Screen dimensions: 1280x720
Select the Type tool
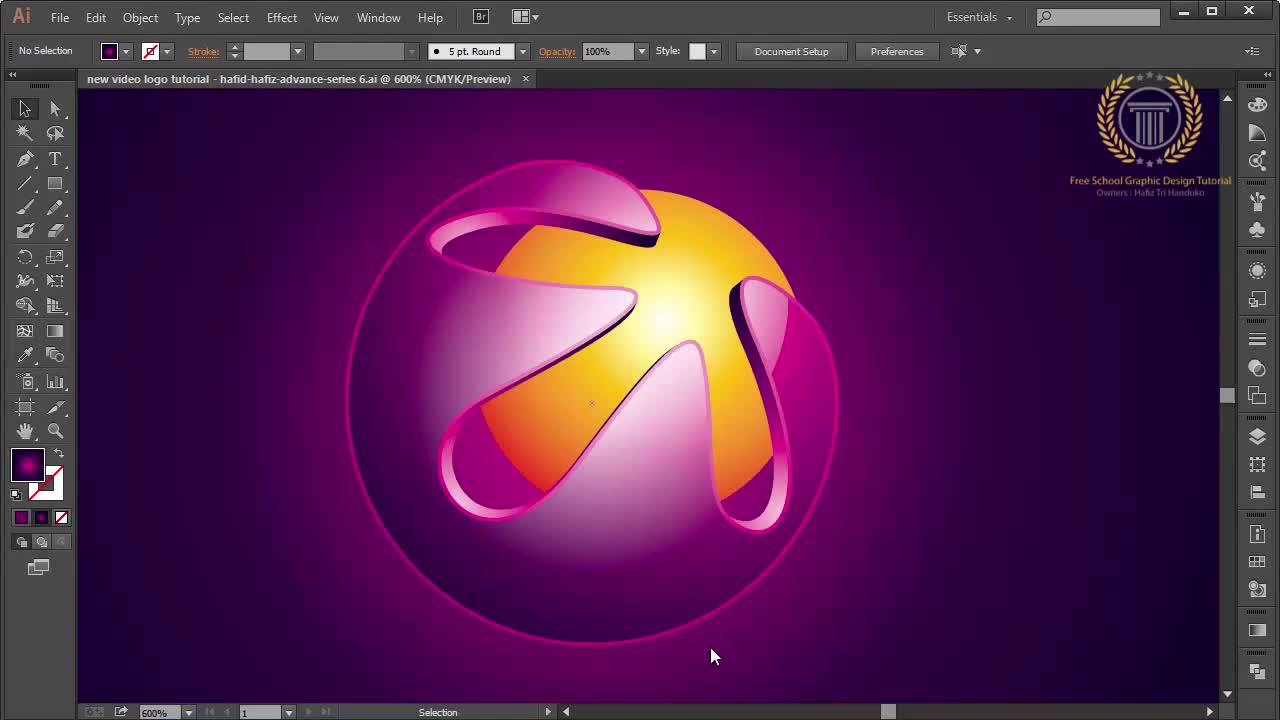coord(55,159)
